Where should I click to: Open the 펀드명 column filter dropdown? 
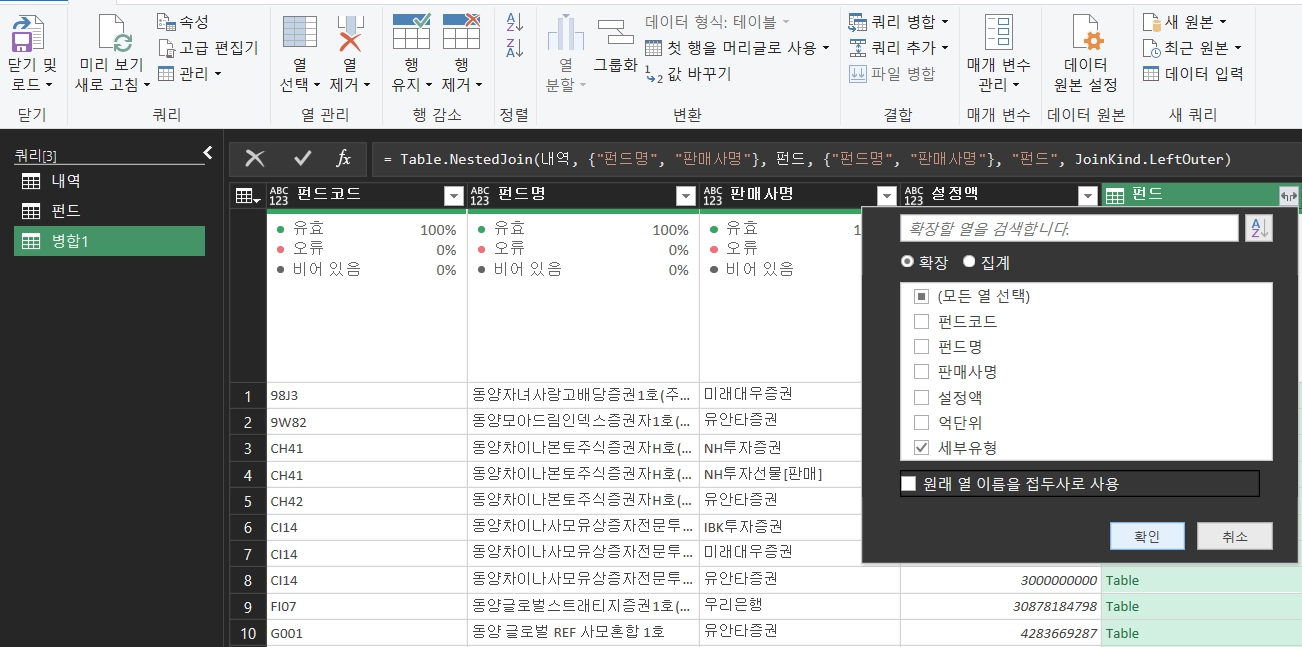pyautogui.click(x=685, y=196)
